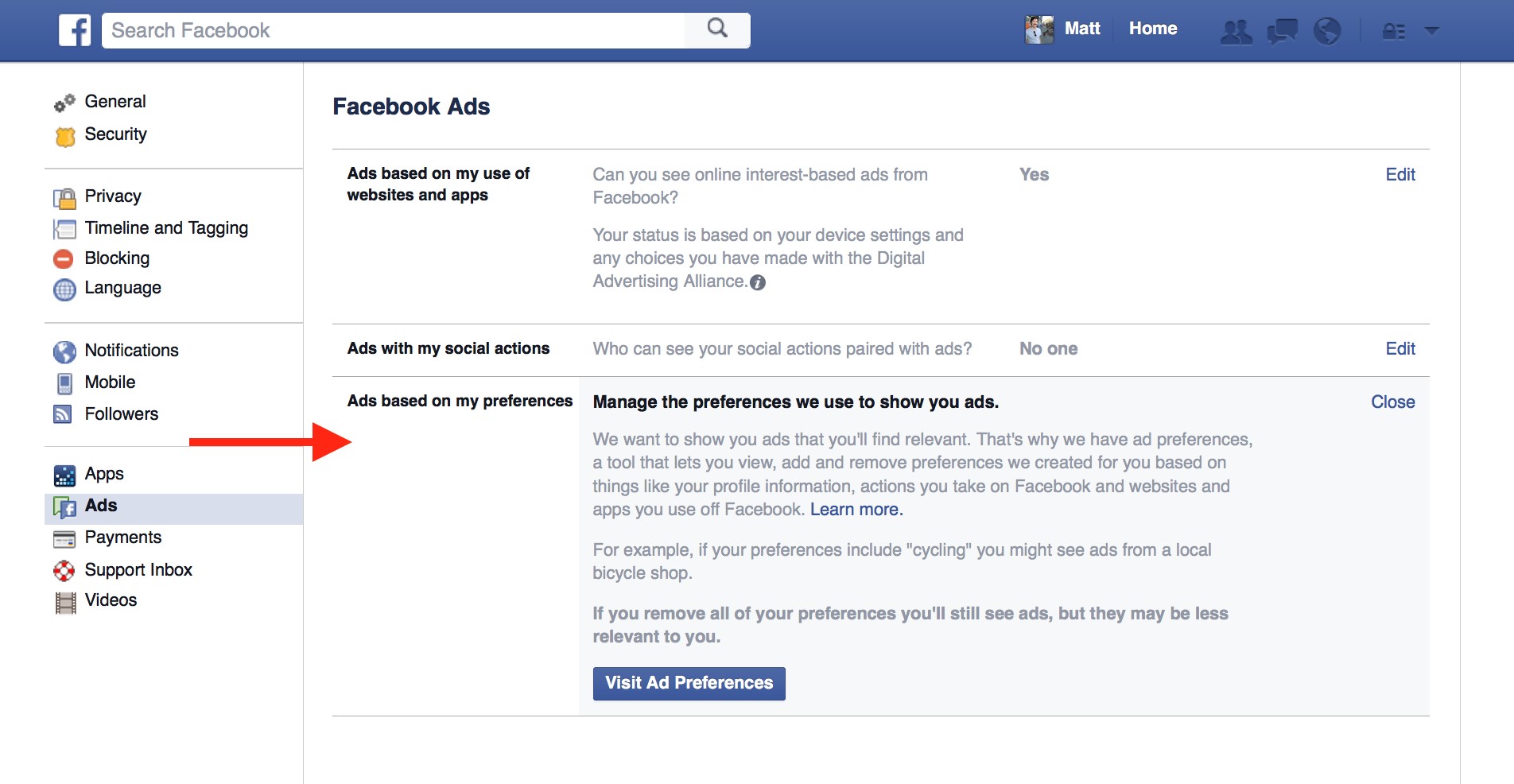This screenshot has width=1514, height=784.
Task: Expand the account dropdown arrow in the top bar
Action: (1431, 31)
